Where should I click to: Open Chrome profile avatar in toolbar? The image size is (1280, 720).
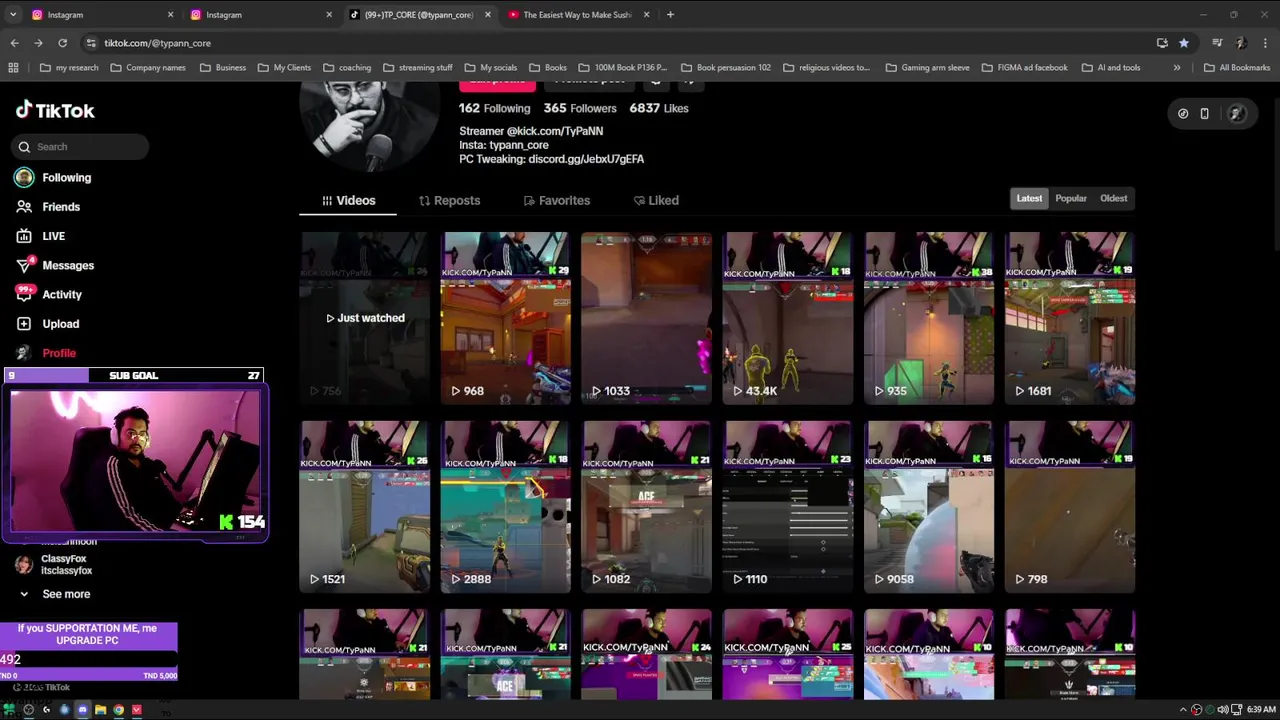click(1241, 43)
